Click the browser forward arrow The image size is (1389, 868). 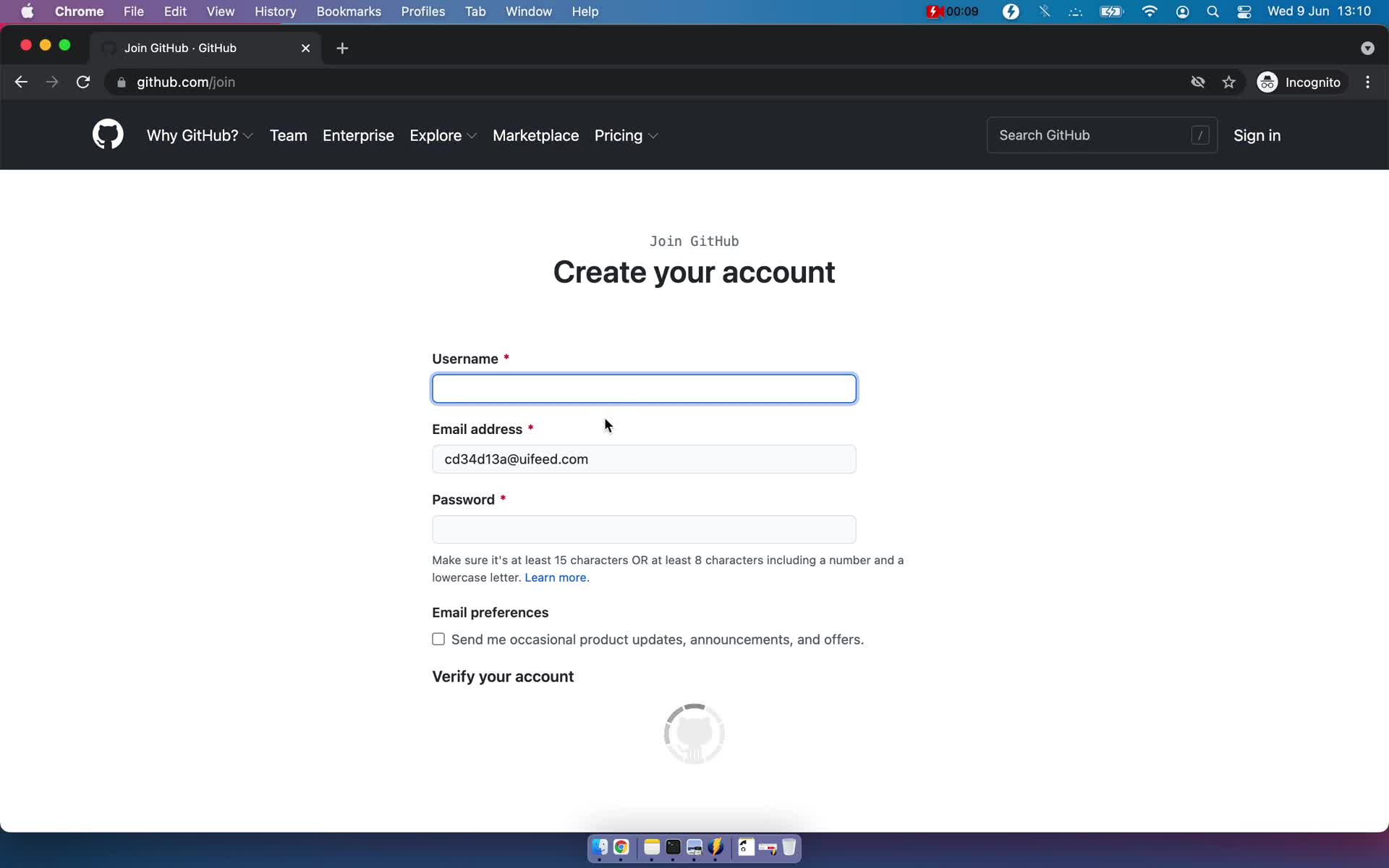pyautogui.click(x=52, y=82)
